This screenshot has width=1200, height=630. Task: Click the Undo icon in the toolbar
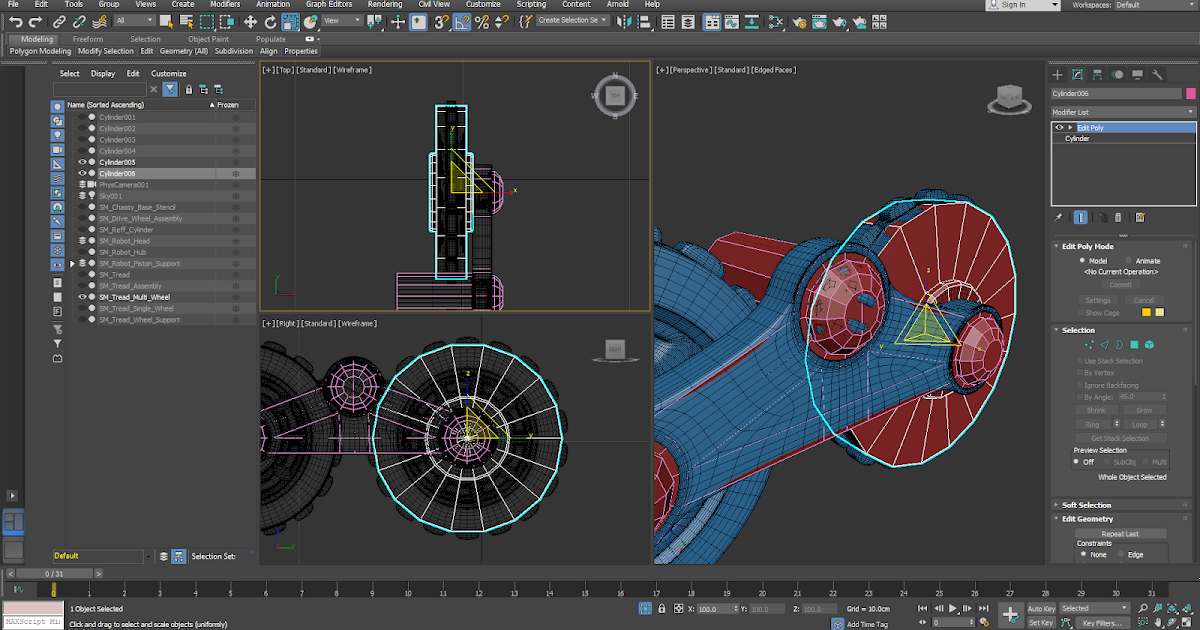pos(16,21)
